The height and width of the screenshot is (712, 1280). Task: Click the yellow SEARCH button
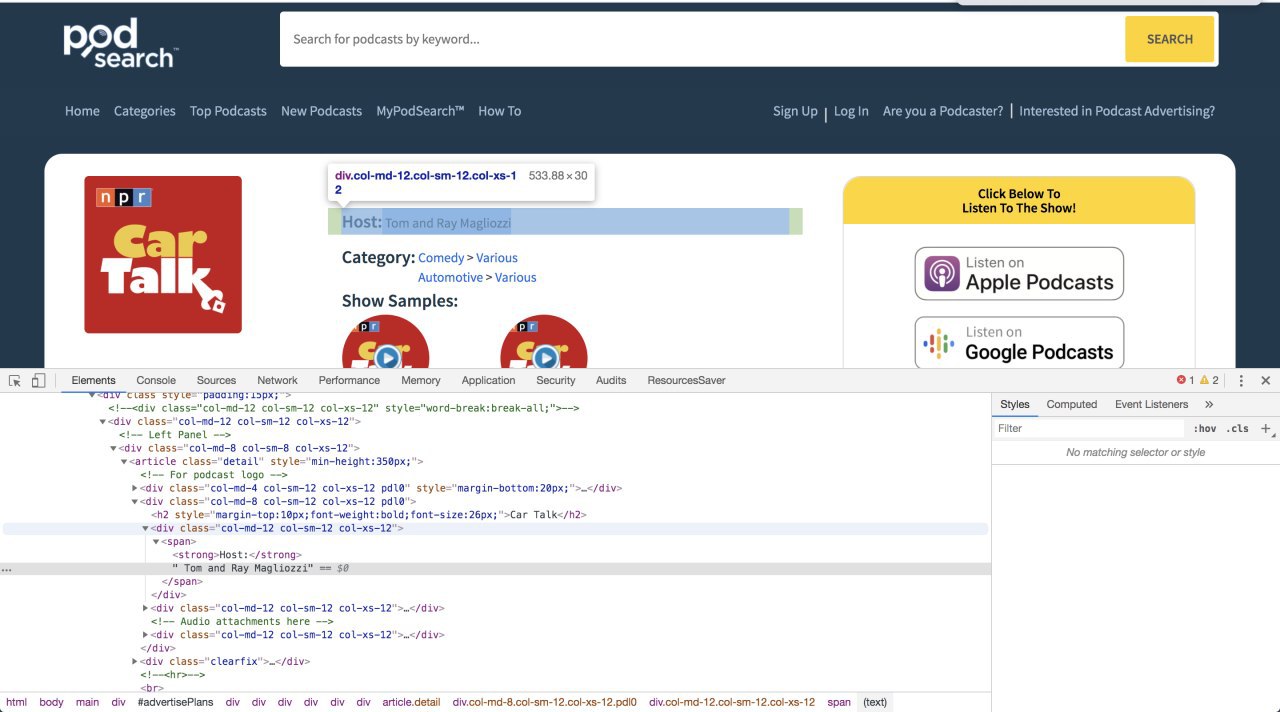pyautogui.click(x=1170, y=39)
